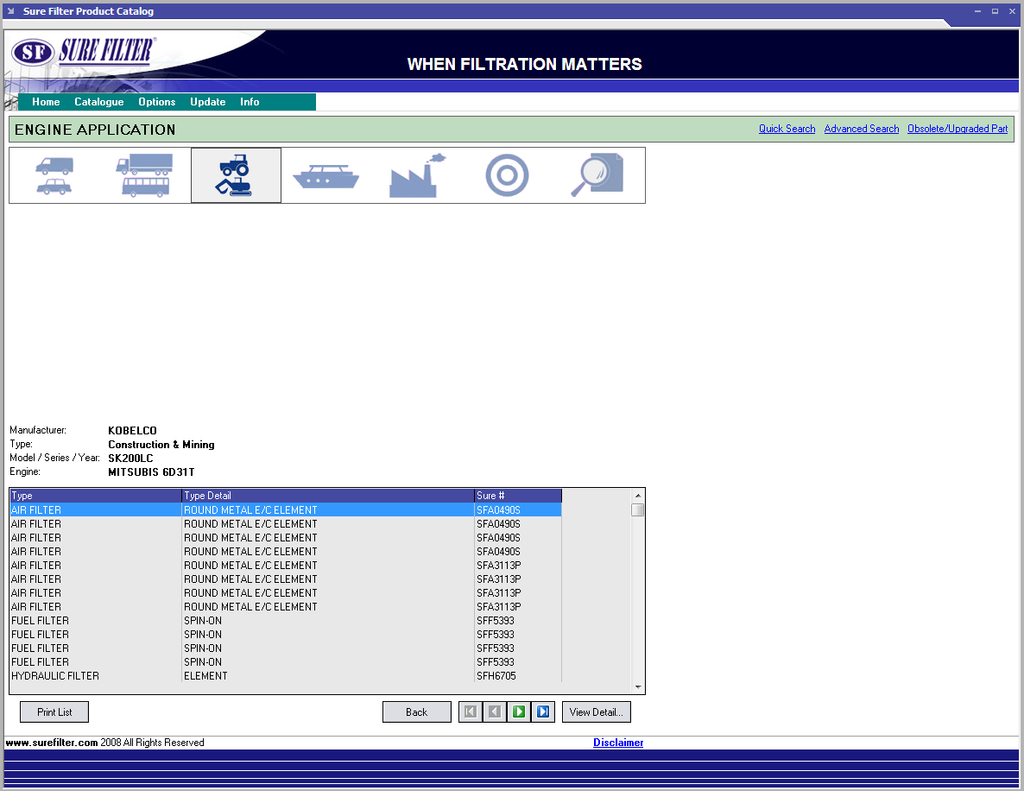Click the KOBELCO manufacturer value

(133, 430)
